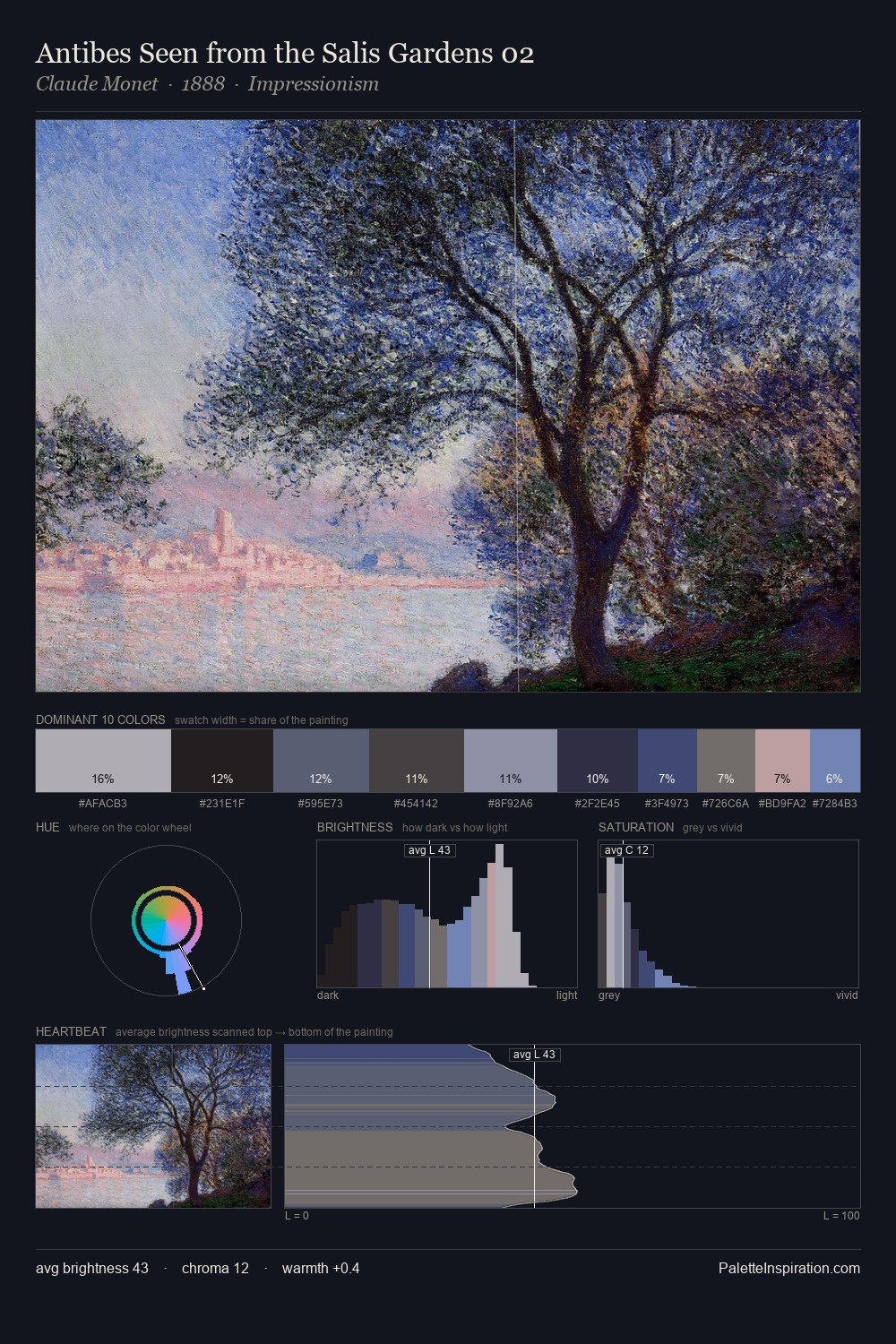The width and height of the screenshot is (896, 1344).
Task: Click the hex code text '#8F92A6'
Action: click(x=511, y=804)
